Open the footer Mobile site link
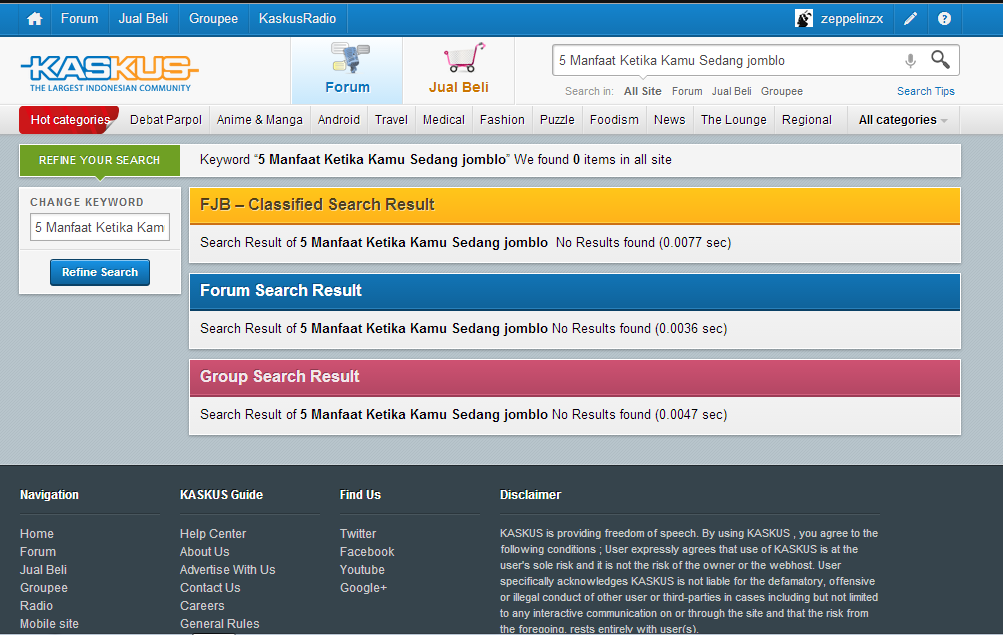Viewport: 1003px width, 635px height. point(49,623)
